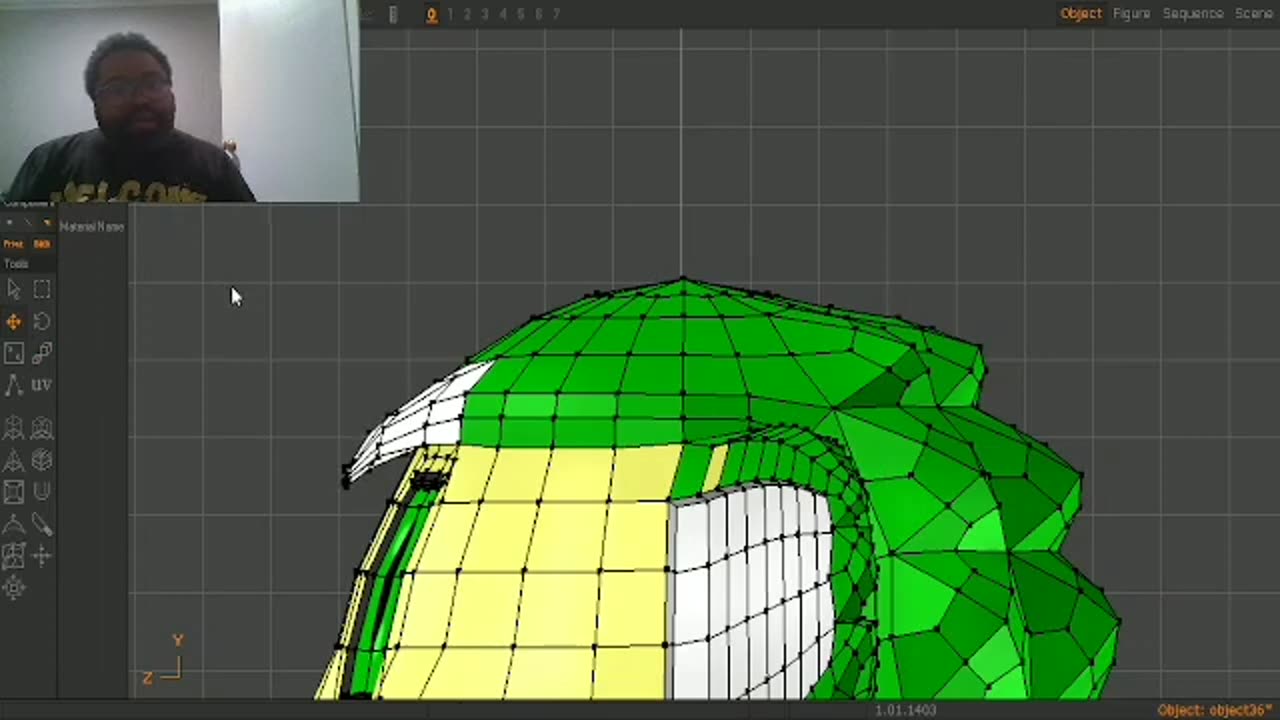Viewport: 1280px width, 720px height.
Task: Click the Tools panel label
Action: [16, 264]
